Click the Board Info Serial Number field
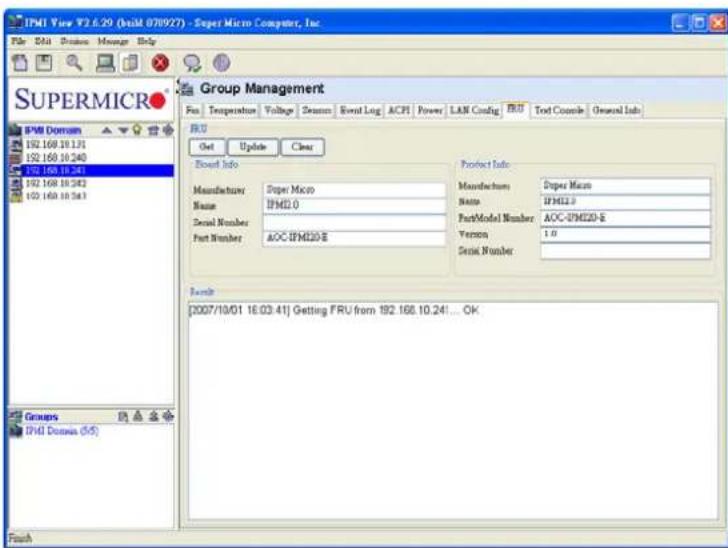This screenshot has height=548, width=728. (x=354, y=222)
